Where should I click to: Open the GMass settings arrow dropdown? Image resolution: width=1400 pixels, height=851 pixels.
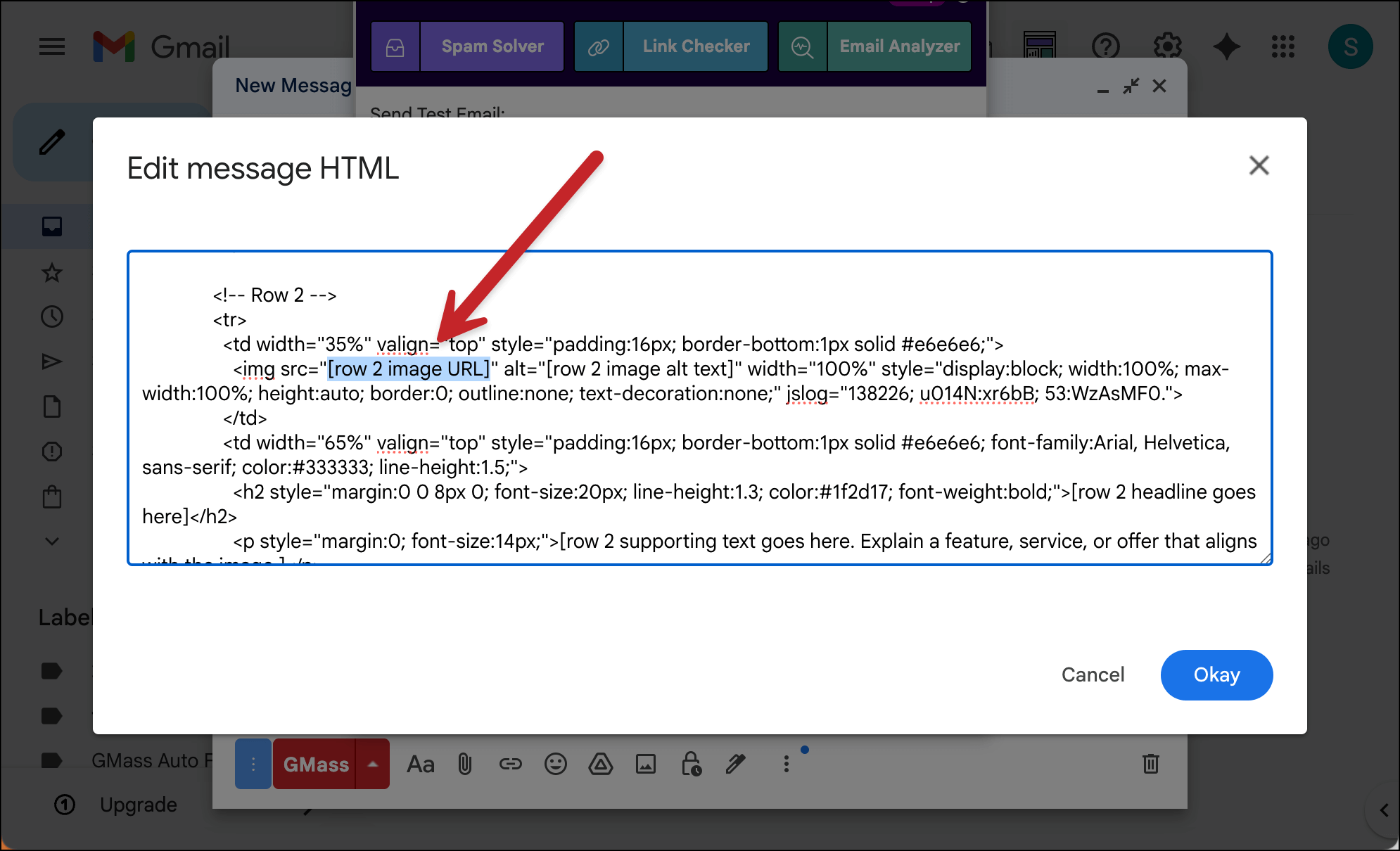pos(373,764)
